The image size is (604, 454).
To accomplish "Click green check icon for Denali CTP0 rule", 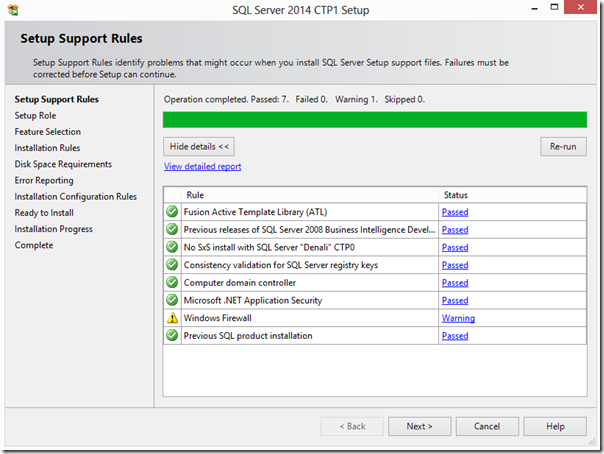I will 172,247.
